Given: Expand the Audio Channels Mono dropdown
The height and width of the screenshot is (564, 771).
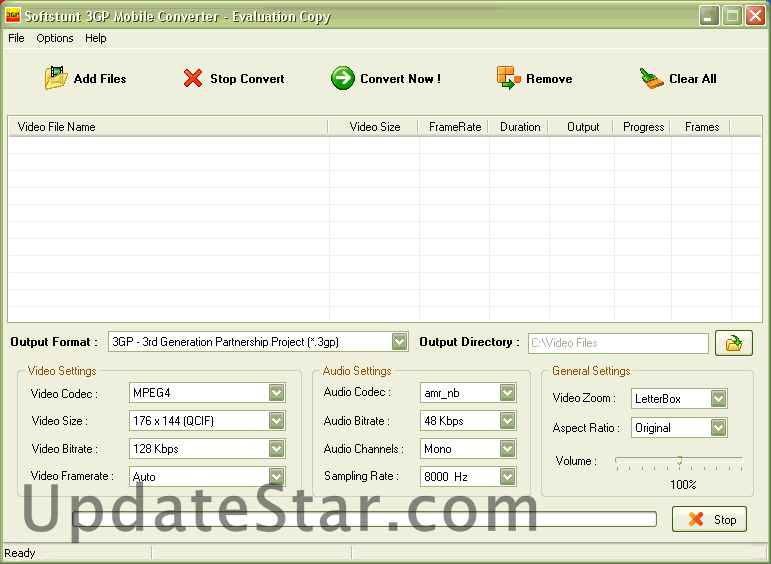Looking at the screenshot, I should click(x=507, y=448).
